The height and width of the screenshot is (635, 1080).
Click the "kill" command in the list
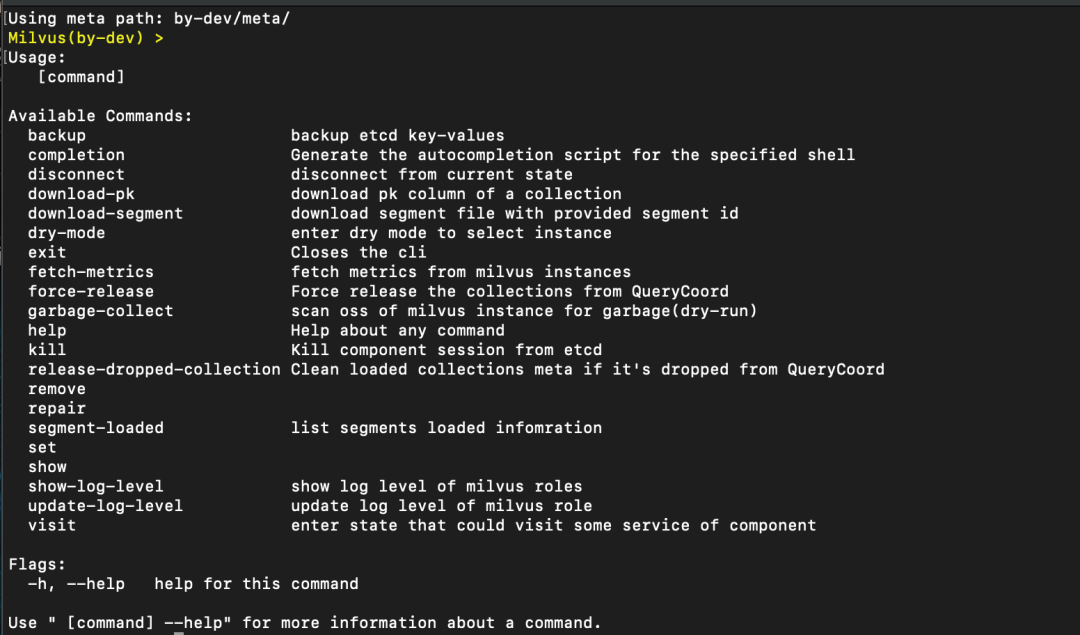click(x=47, y=350)
